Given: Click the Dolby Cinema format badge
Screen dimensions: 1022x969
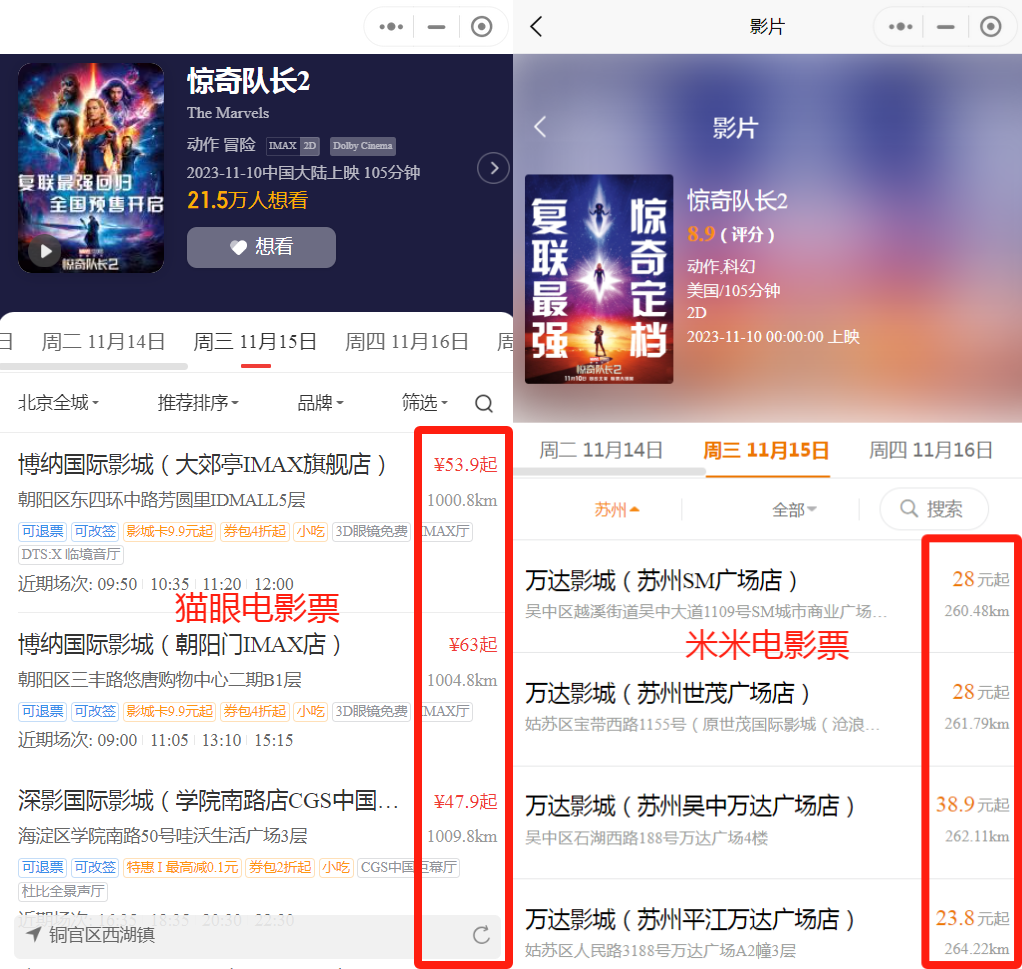Looking at the screenshot, I should tap(362, 146).
